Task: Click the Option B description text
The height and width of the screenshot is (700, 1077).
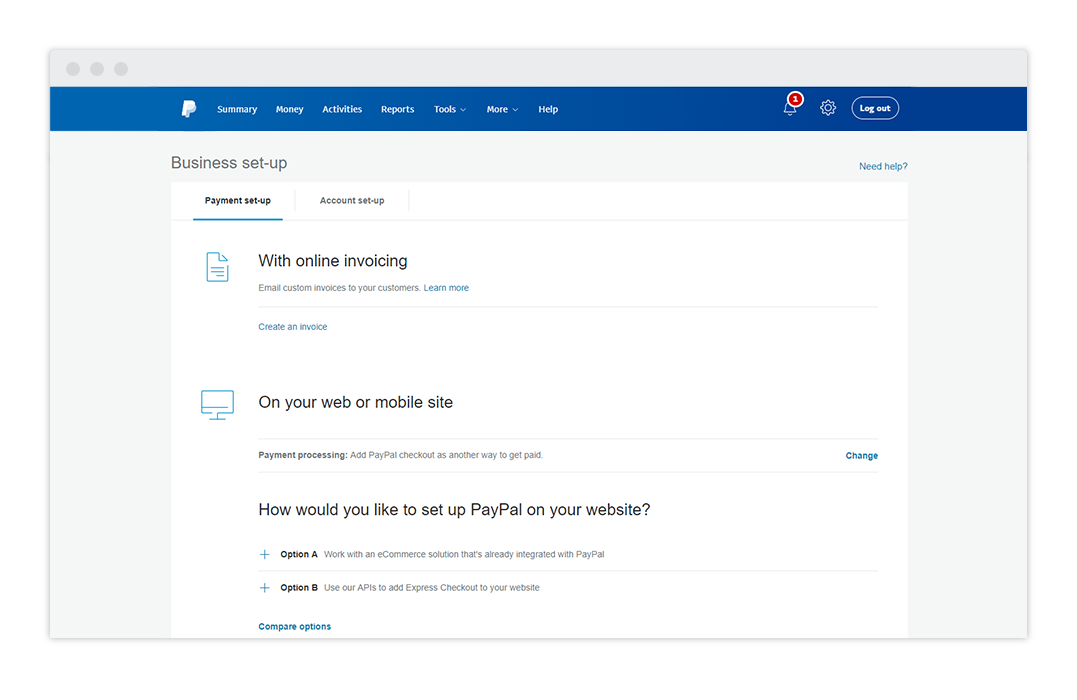Action: coord(431,588)
